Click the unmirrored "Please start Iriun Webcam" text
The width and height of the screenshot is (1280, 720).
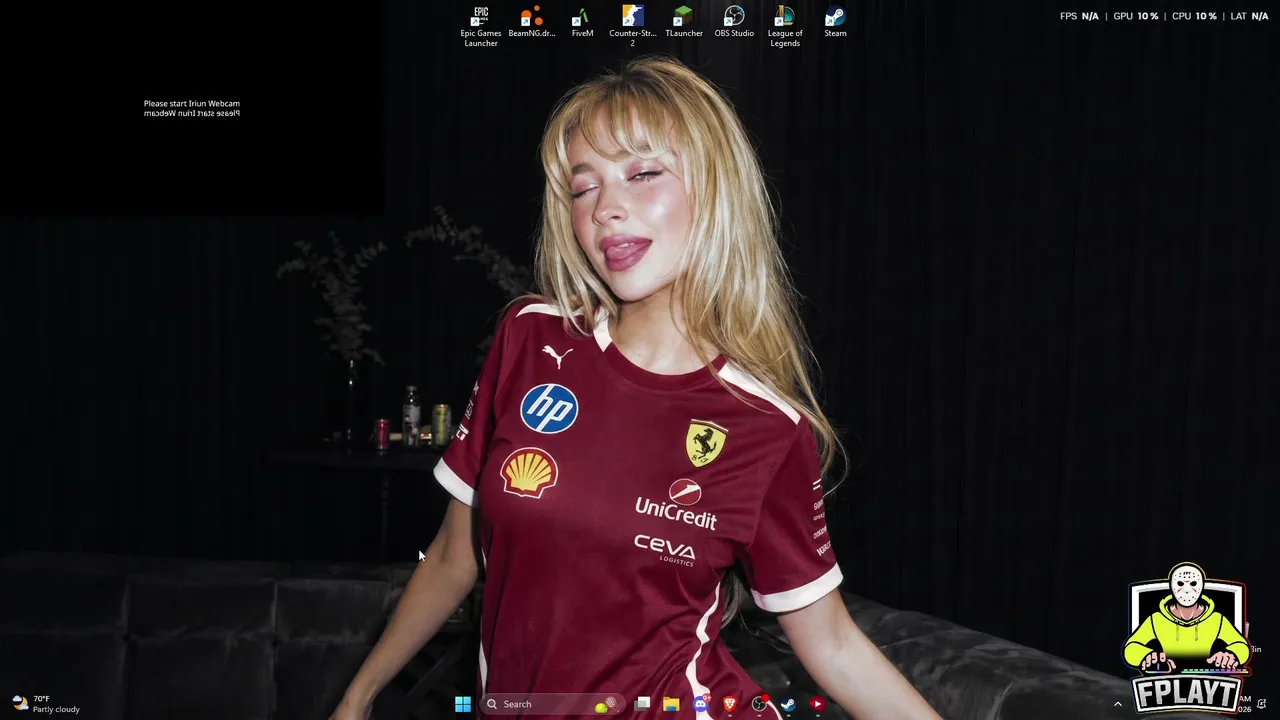[x=192, y=103]
